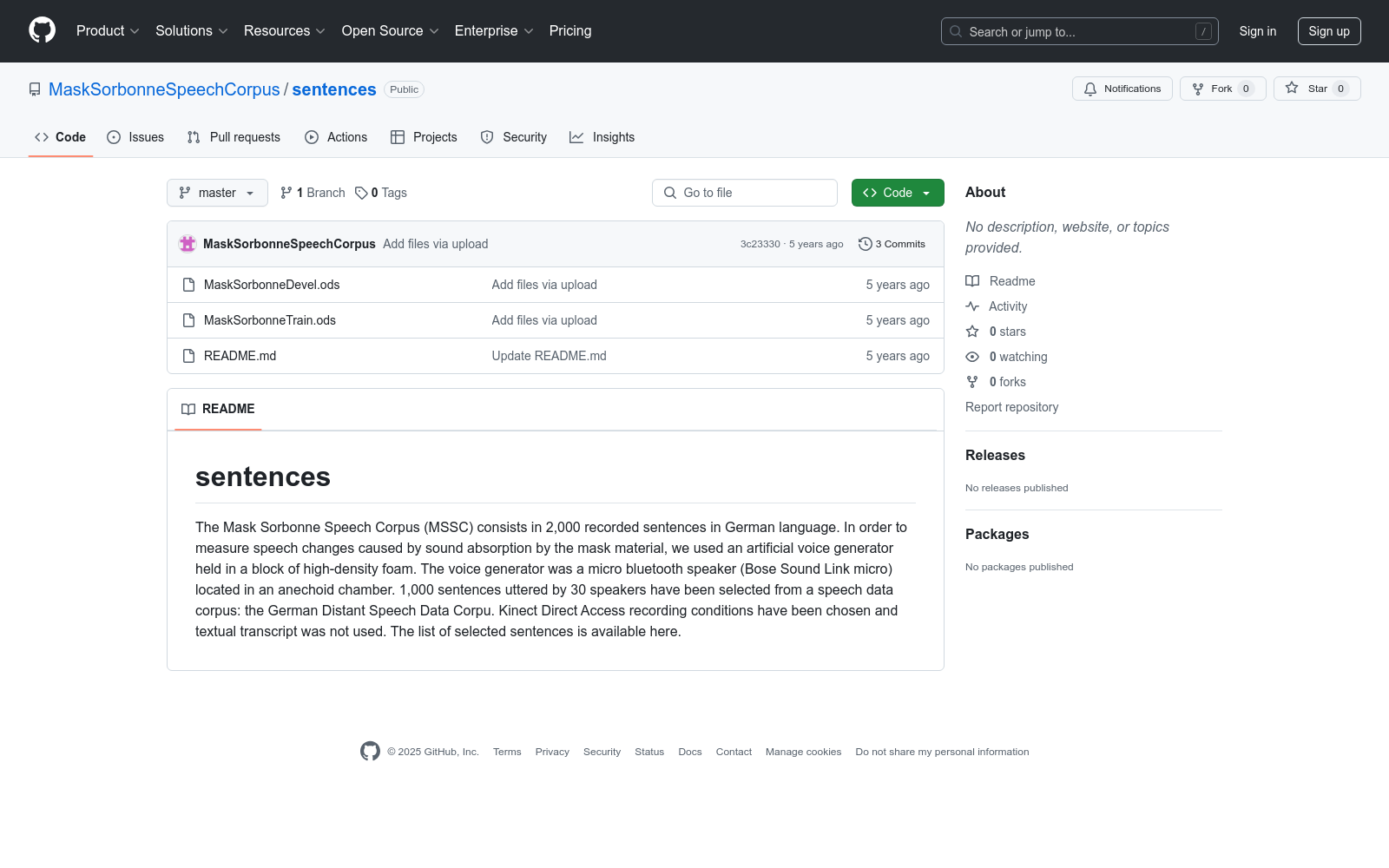Click the README sentences heading
Screen dimensions: 1389x868
[x=263, y=477]
